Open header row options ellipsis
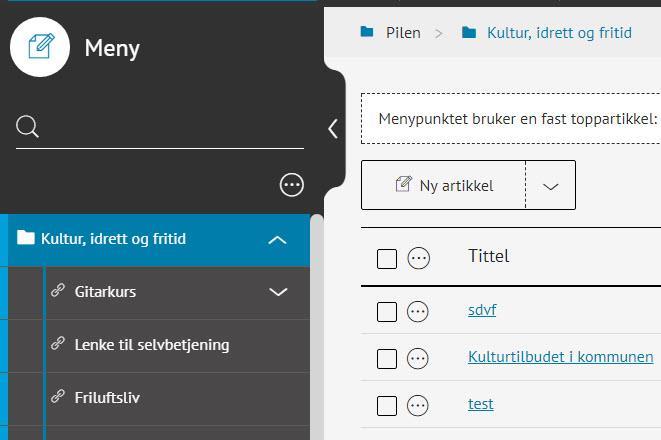Viewport: 661px width, 440px height. click(x=419, y=259)
